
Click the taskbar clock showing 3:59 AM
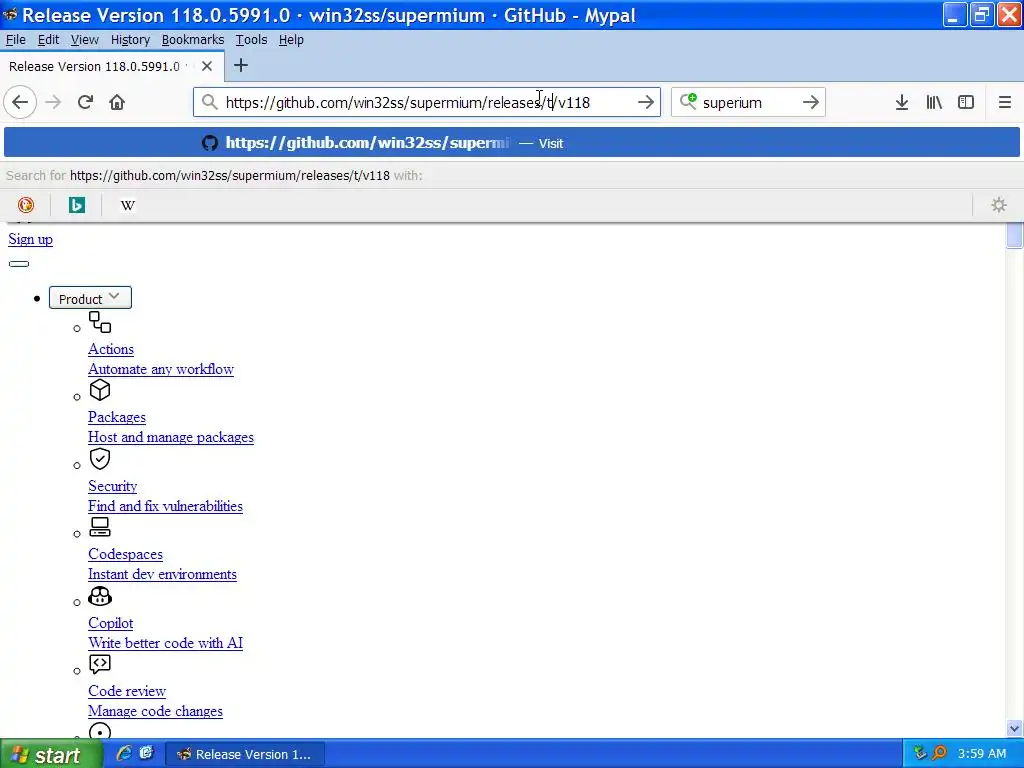[982, 754]
